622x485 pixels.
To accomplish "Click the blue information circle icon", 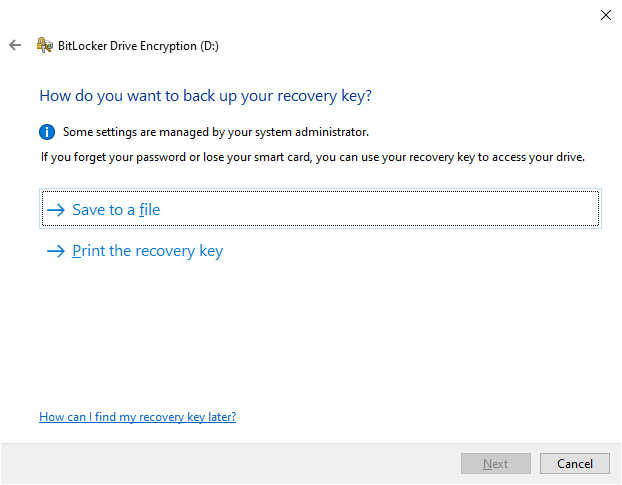I will coord(47,132).
